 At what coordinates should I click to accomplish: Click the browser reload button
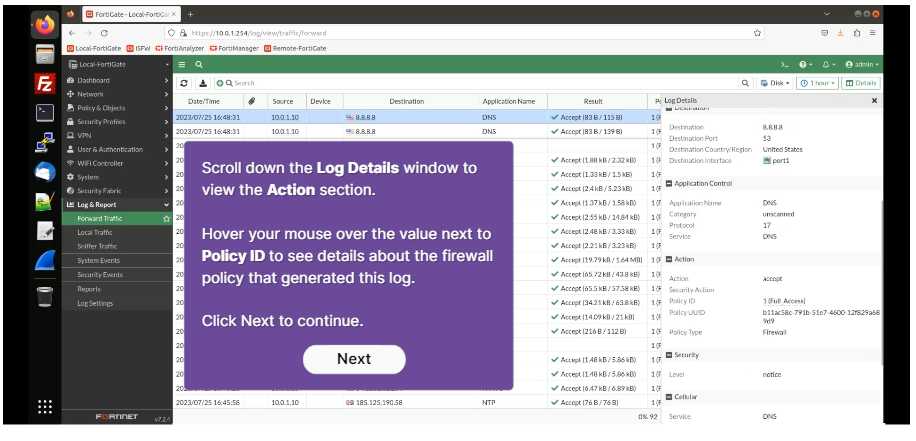[104, 33]
